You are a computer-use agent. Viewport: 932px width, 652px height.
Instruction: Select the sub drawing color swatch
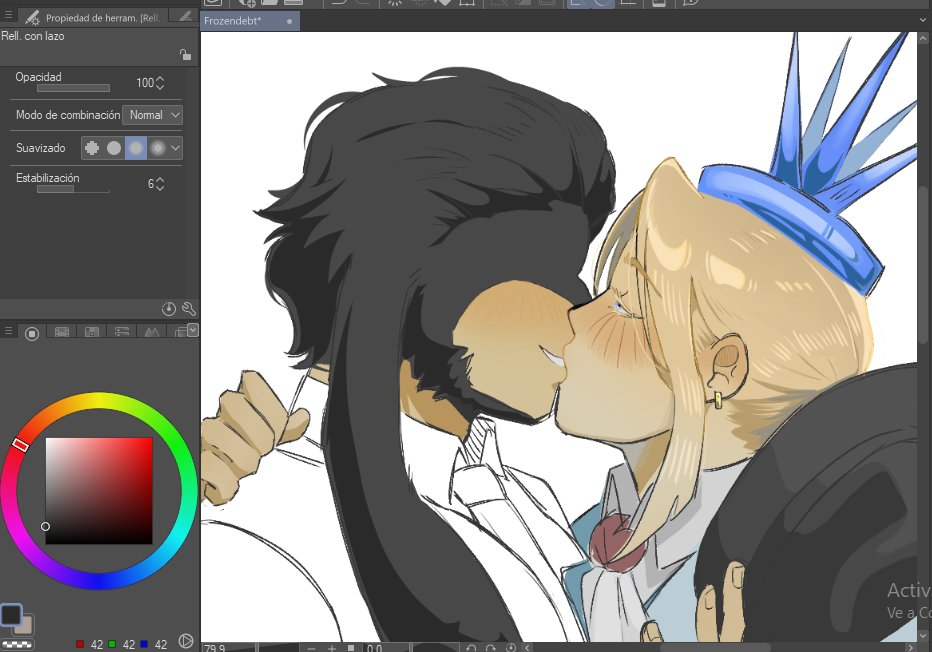[x=27, y=626]
